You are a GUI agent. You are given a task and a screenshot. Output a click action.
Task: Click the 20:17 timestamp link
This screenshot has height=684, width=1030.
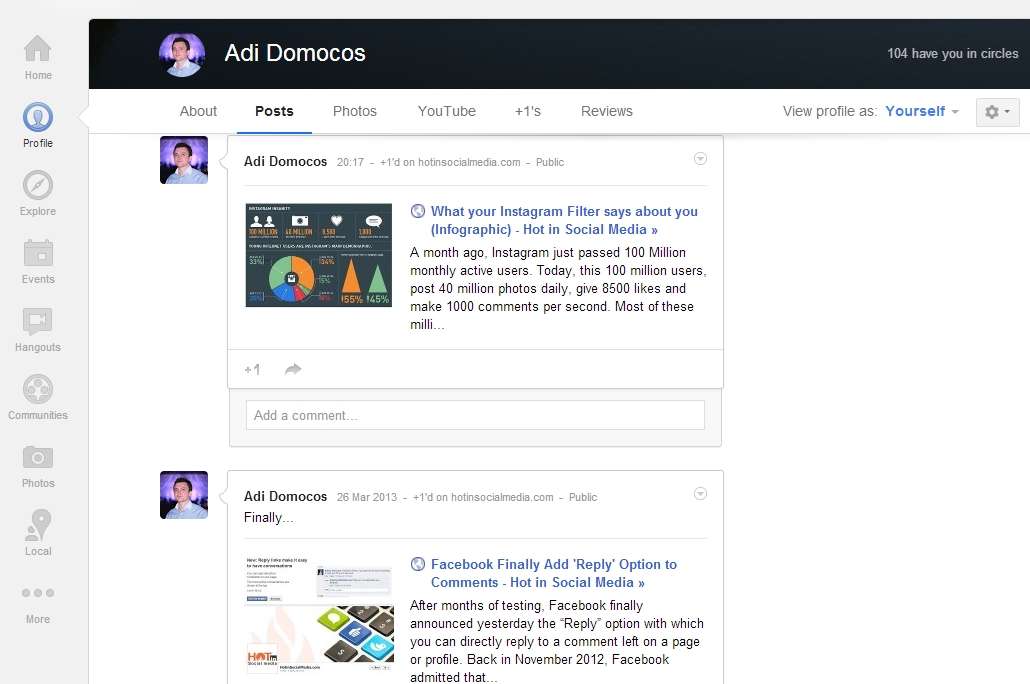tap(350, 162)
